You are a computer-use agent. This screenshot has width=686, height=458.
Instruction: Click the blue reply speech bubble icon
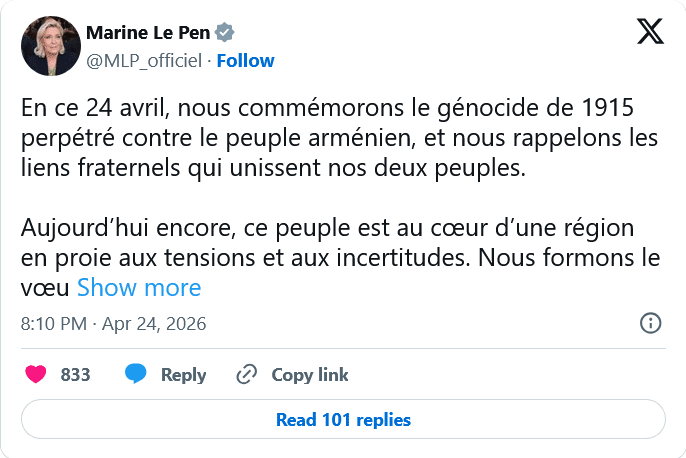point(136,375)
